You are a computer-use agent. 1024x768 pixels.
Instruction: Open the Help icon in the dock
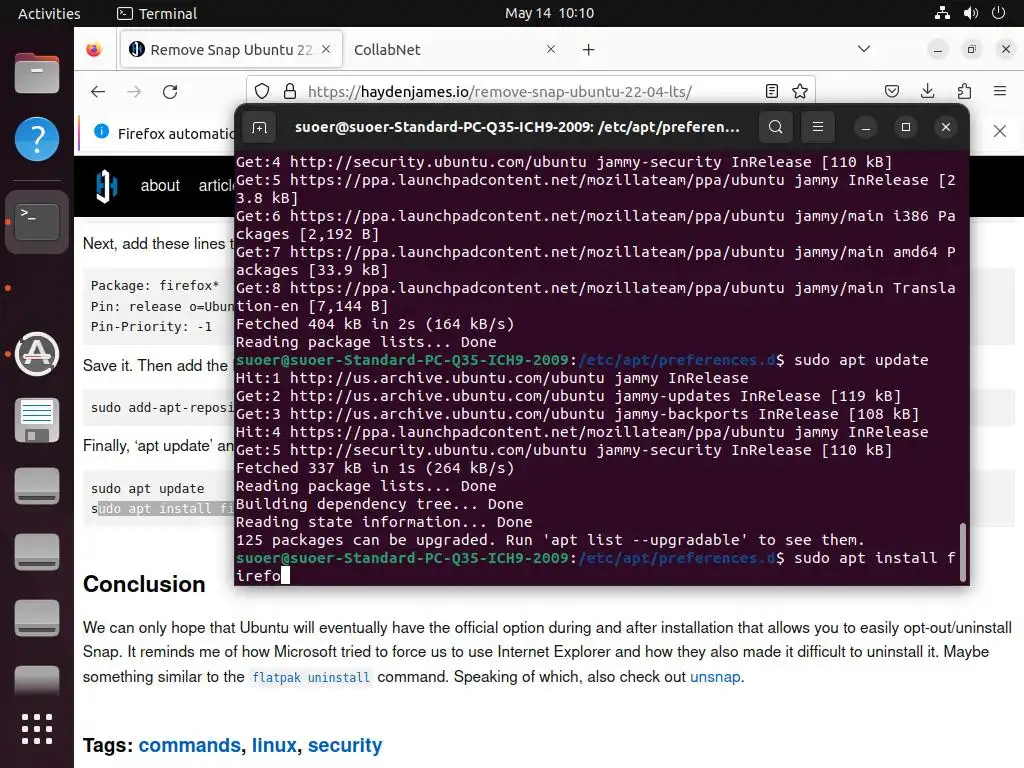coord(37,138)
